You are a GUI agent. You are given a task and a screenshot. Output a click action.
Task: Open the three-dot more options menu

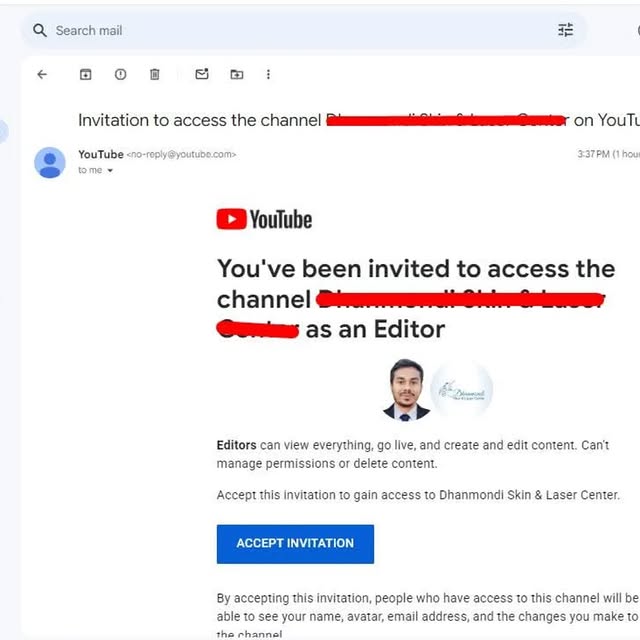(x=268, y=74)
